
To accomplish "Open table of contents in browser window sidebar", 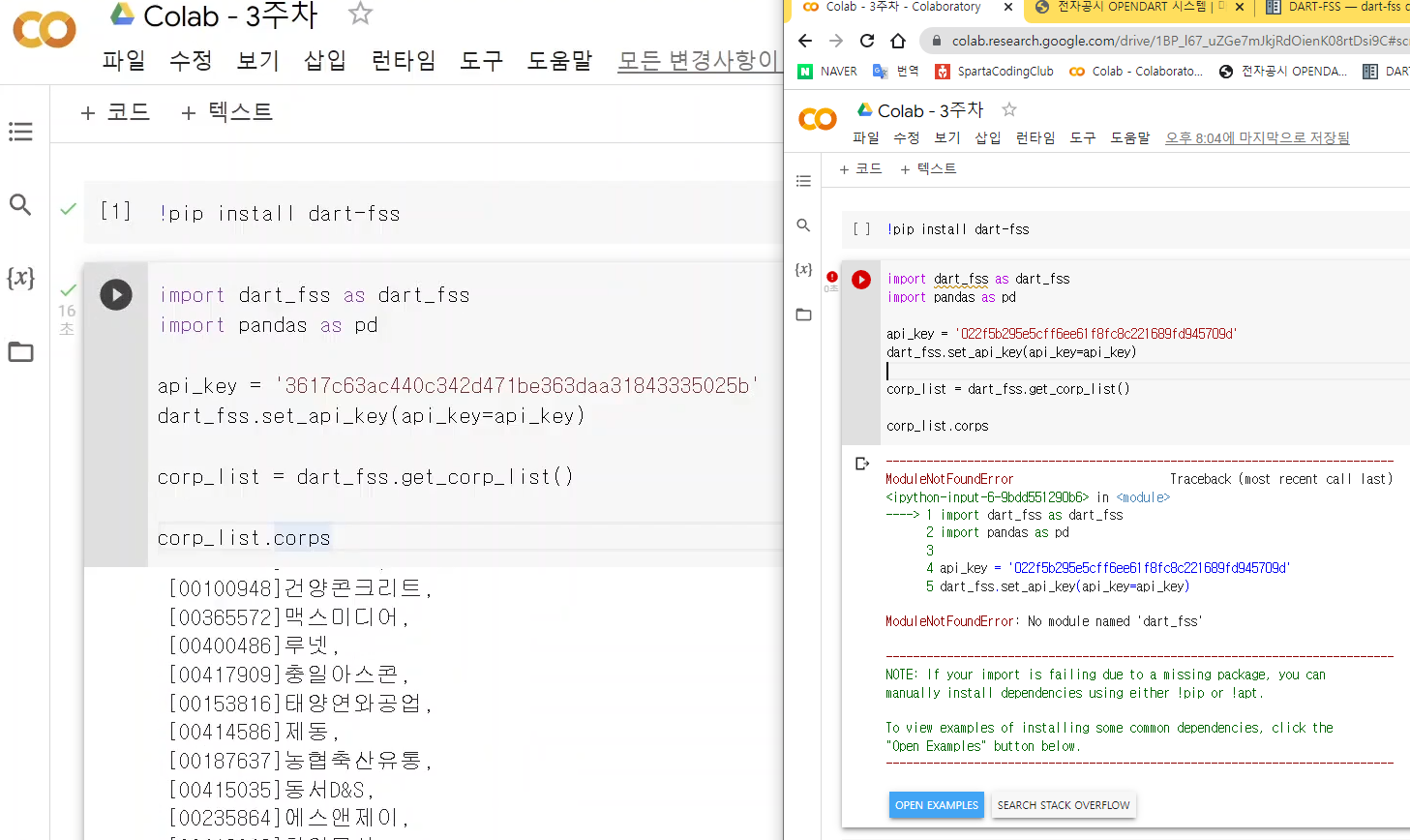I will pyautogui.click(x=803, y=181).
